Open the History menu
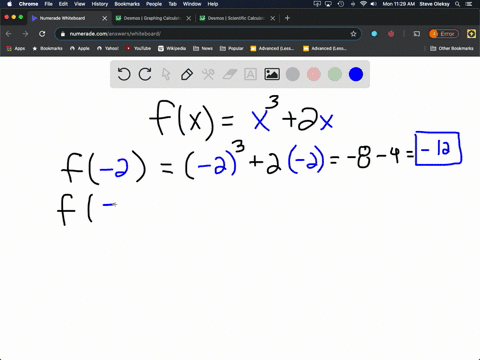This screenshot has height=360, width=480. pyautogui.click(x=100, y=4)
